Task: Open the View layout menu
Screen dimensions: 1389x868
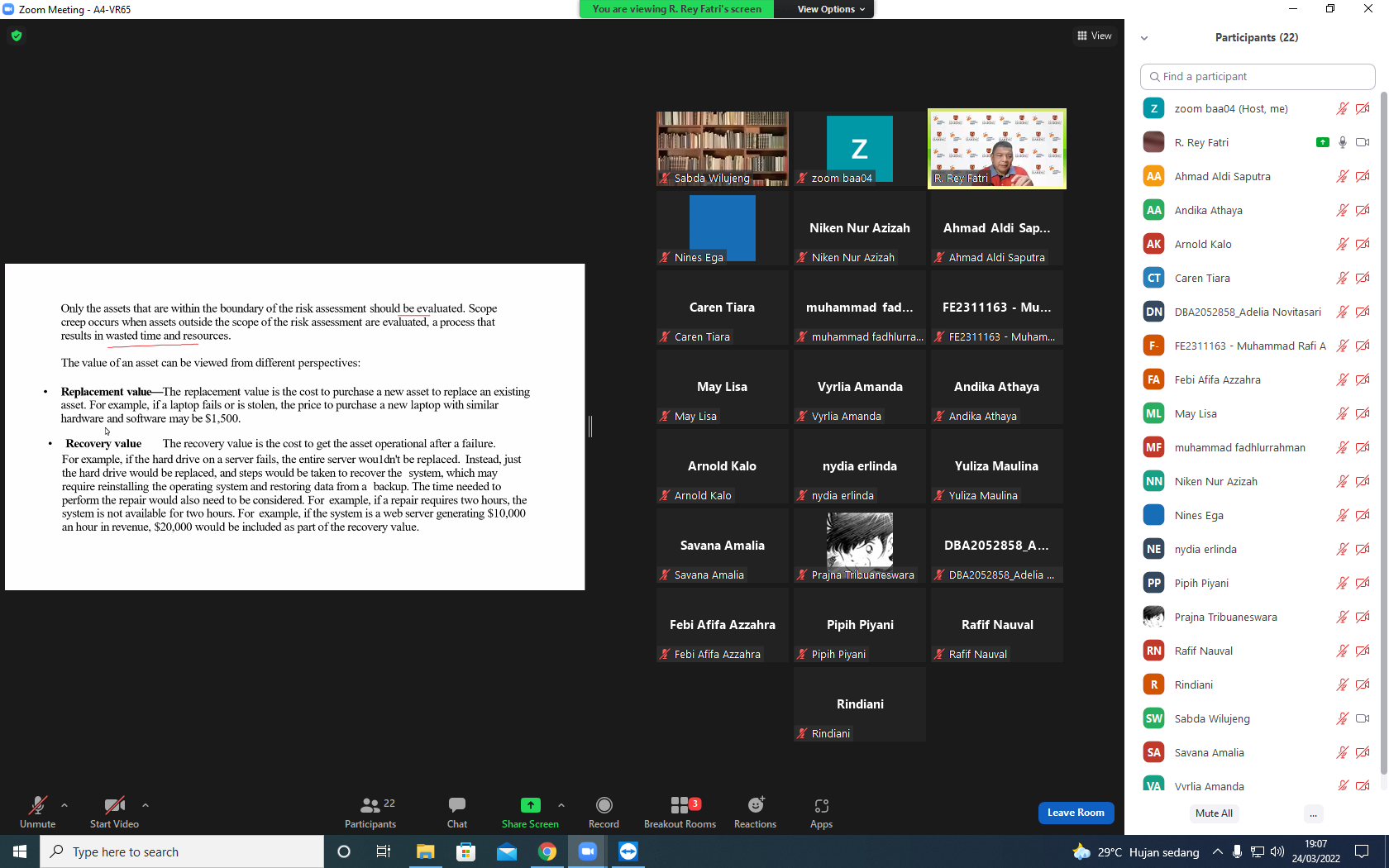Action: tap(1094, 36)
